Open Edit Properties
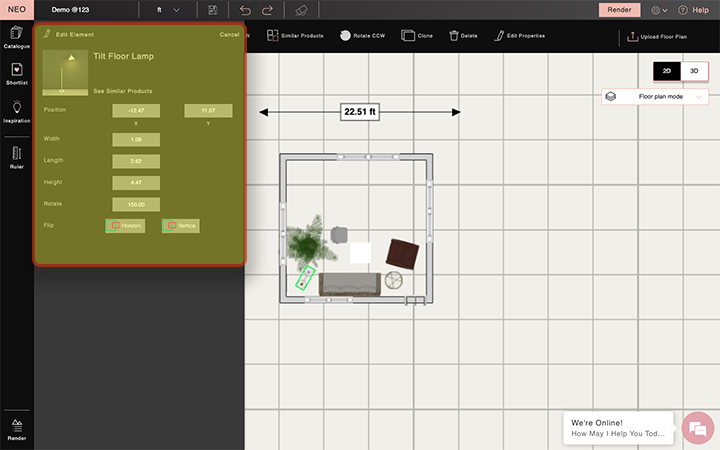The image size is (720, 450). 520,35
